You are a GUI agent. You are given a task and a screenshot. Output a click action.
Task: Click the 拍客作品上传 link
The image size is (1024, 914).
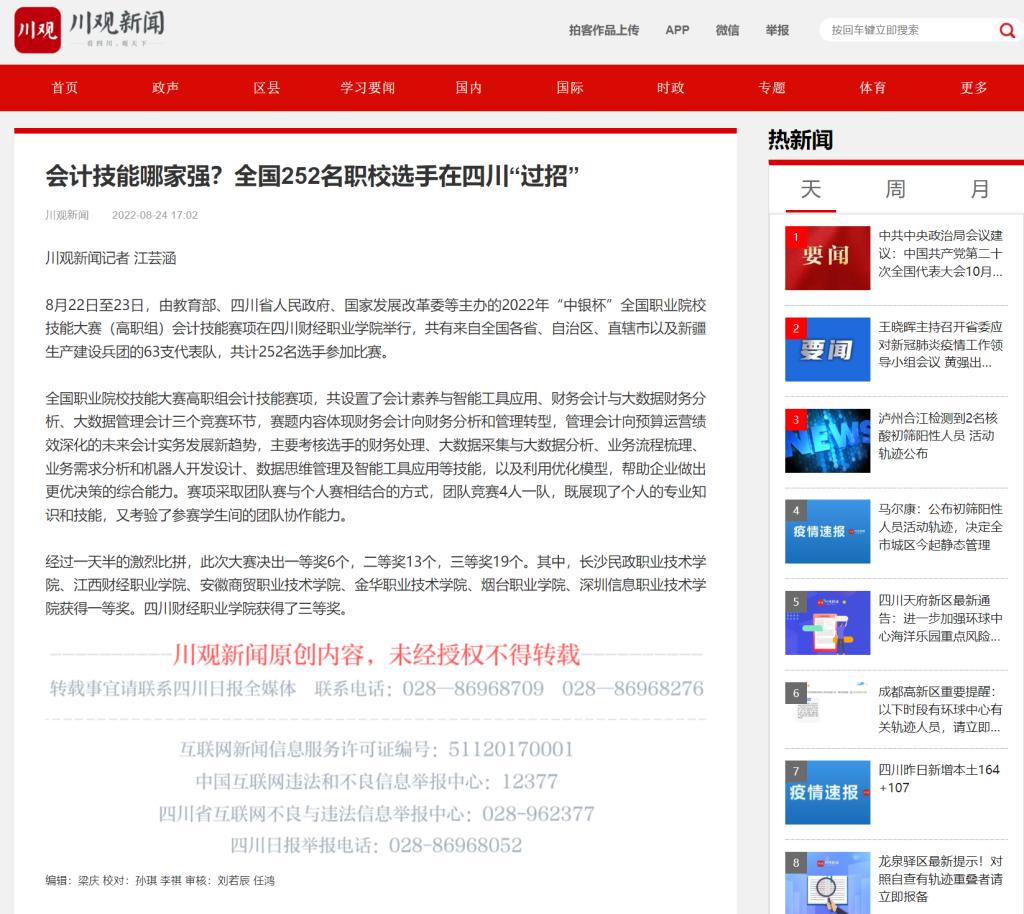(603, 30)
